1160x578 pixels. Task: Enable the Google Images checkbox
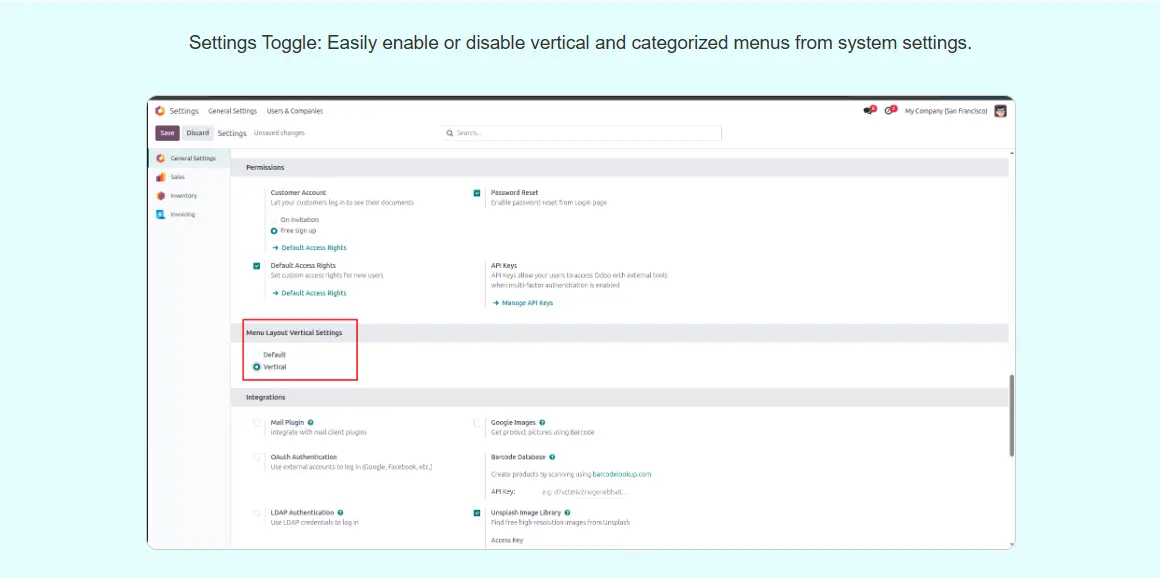[x=477, y=423]
